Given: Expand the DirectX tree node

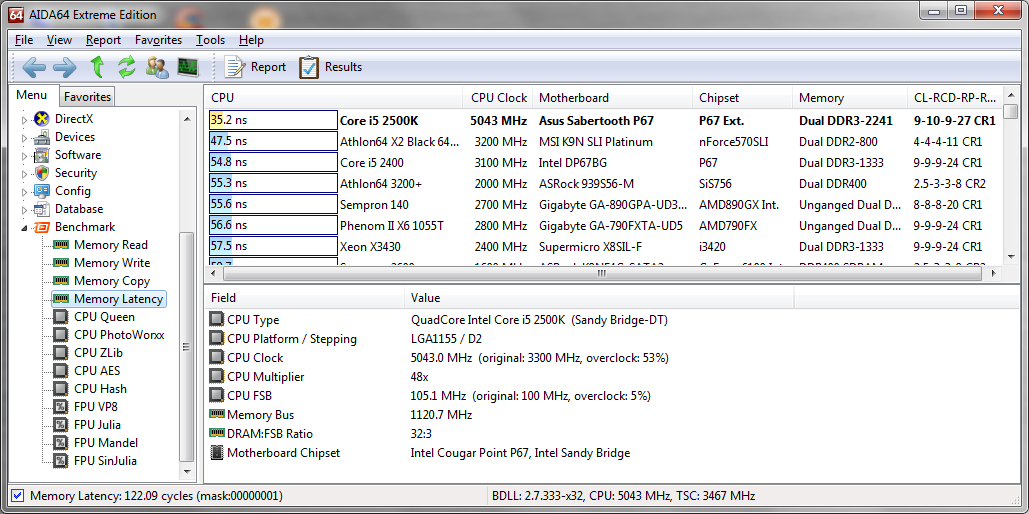Looking at the screenshot, I should [26, 119].
